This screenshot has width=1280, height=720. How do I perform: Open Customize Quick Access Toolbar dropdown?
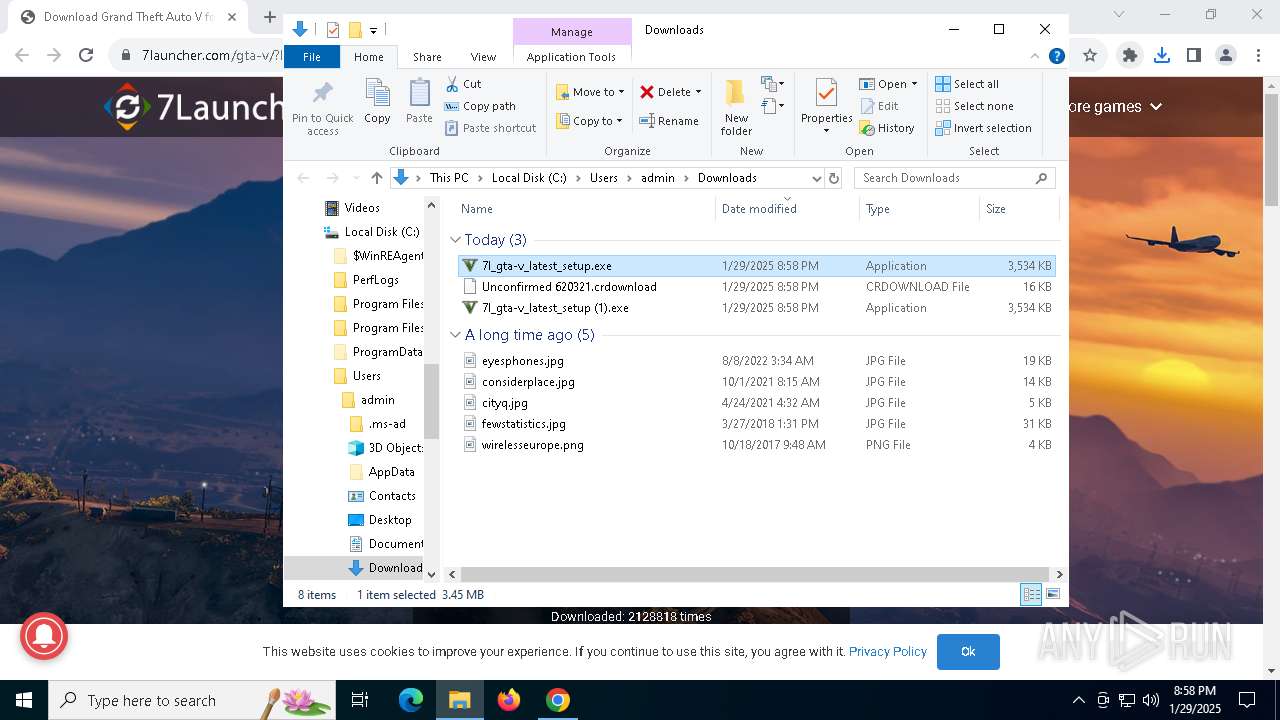click(374, 30)
